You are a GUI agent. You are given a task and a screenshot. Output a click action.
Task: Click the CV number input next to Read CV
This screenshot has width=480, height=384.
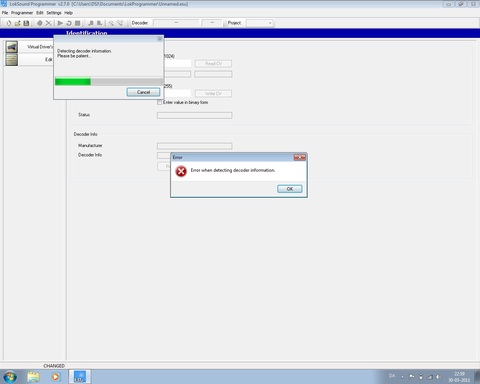click(177, 63)
